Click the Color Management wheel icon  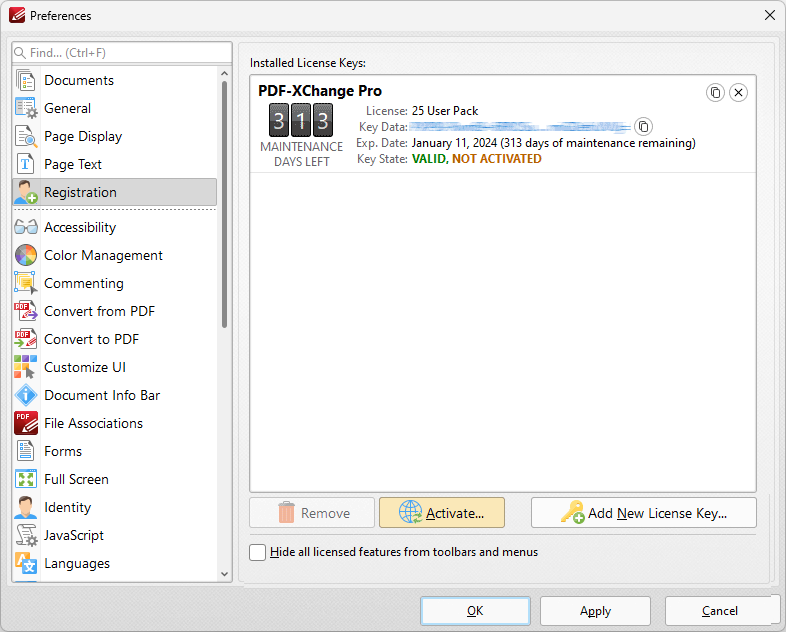[26, 255]
